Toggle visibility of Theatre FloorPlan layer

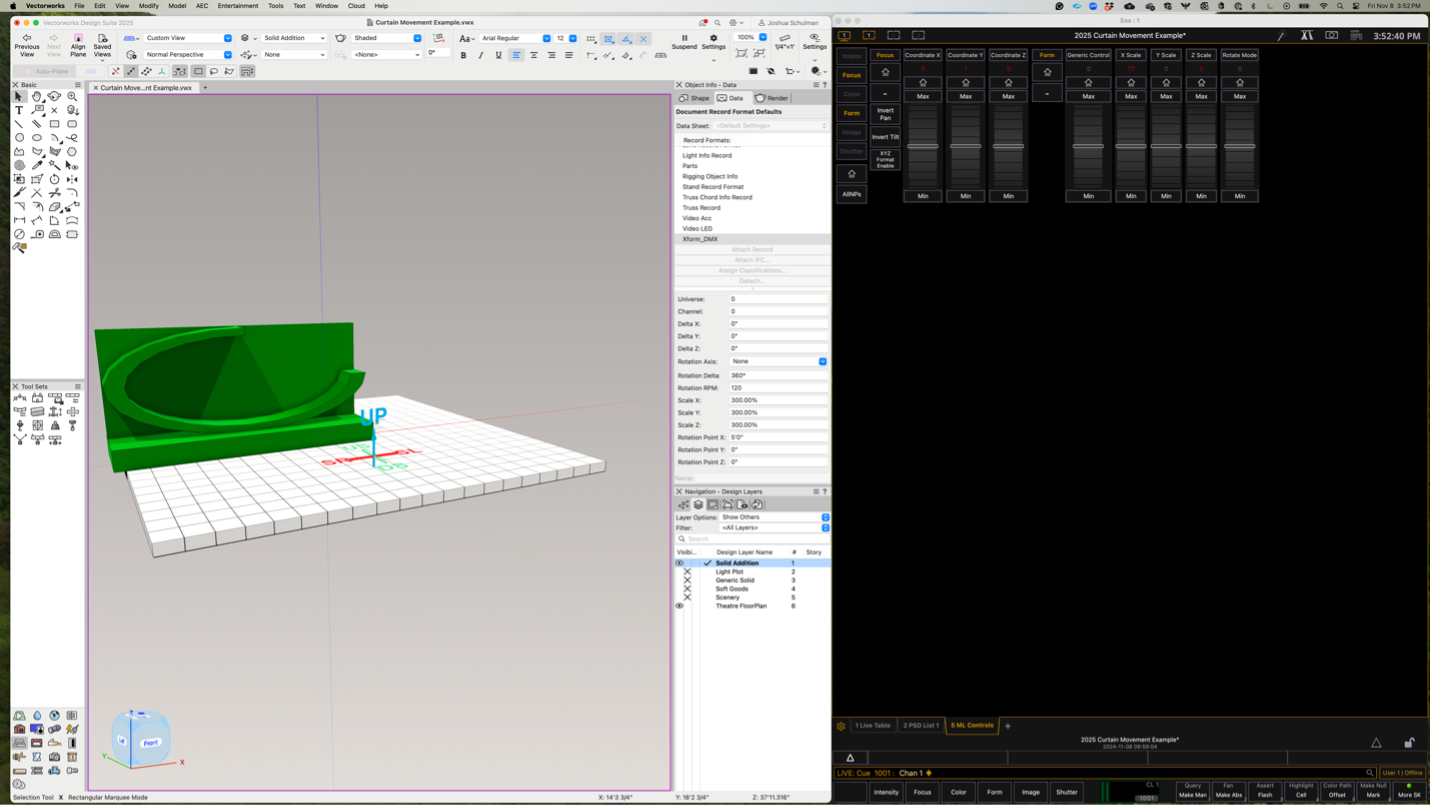point(680,606)
